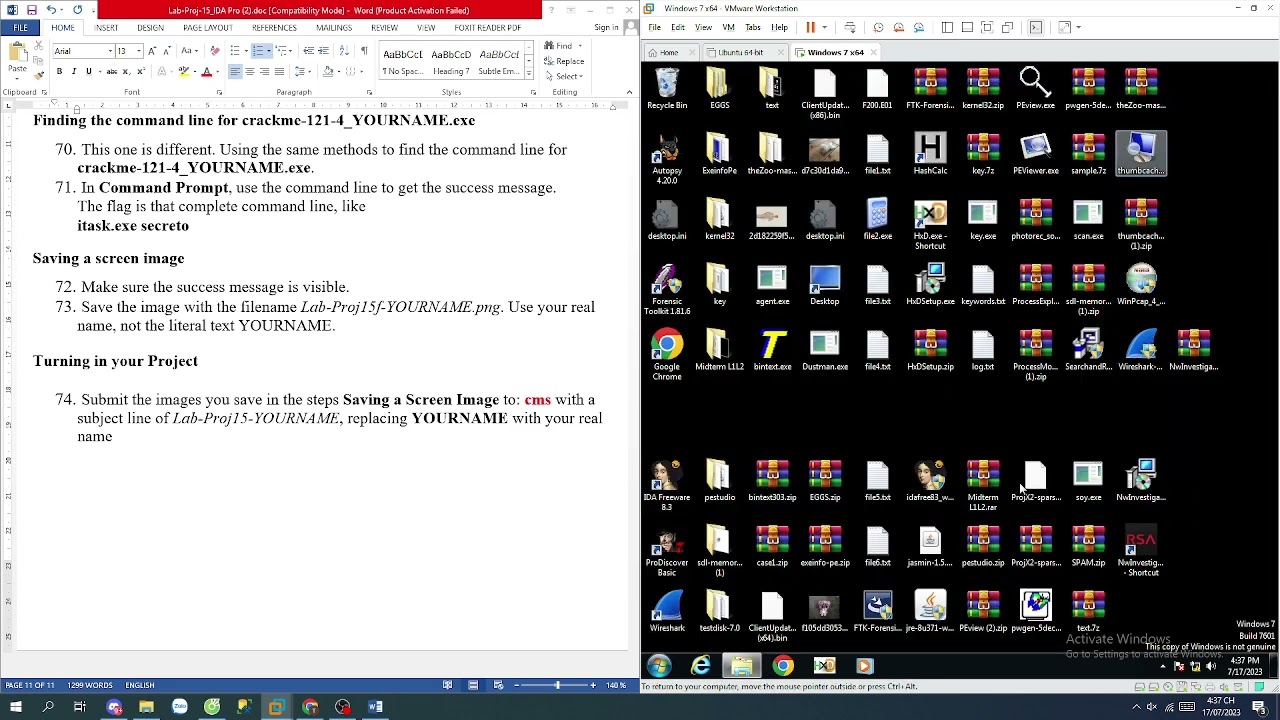Open the Font name combo box Arial
The width and height of the screenshot is (1280, 720).
tap(83, 51)
